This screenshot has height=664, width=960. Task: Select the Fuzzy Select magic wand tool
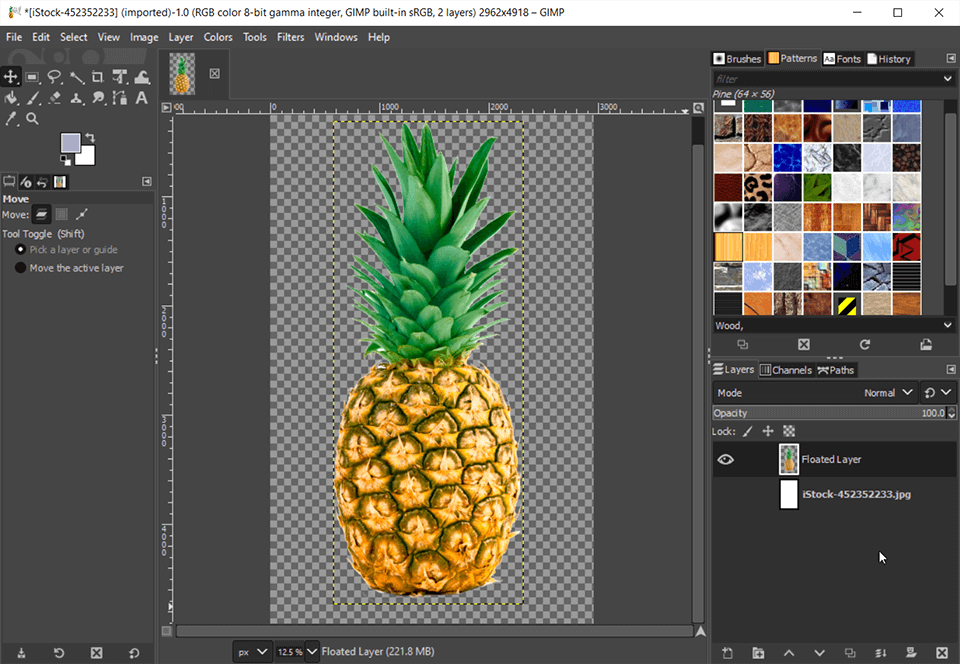76,77
